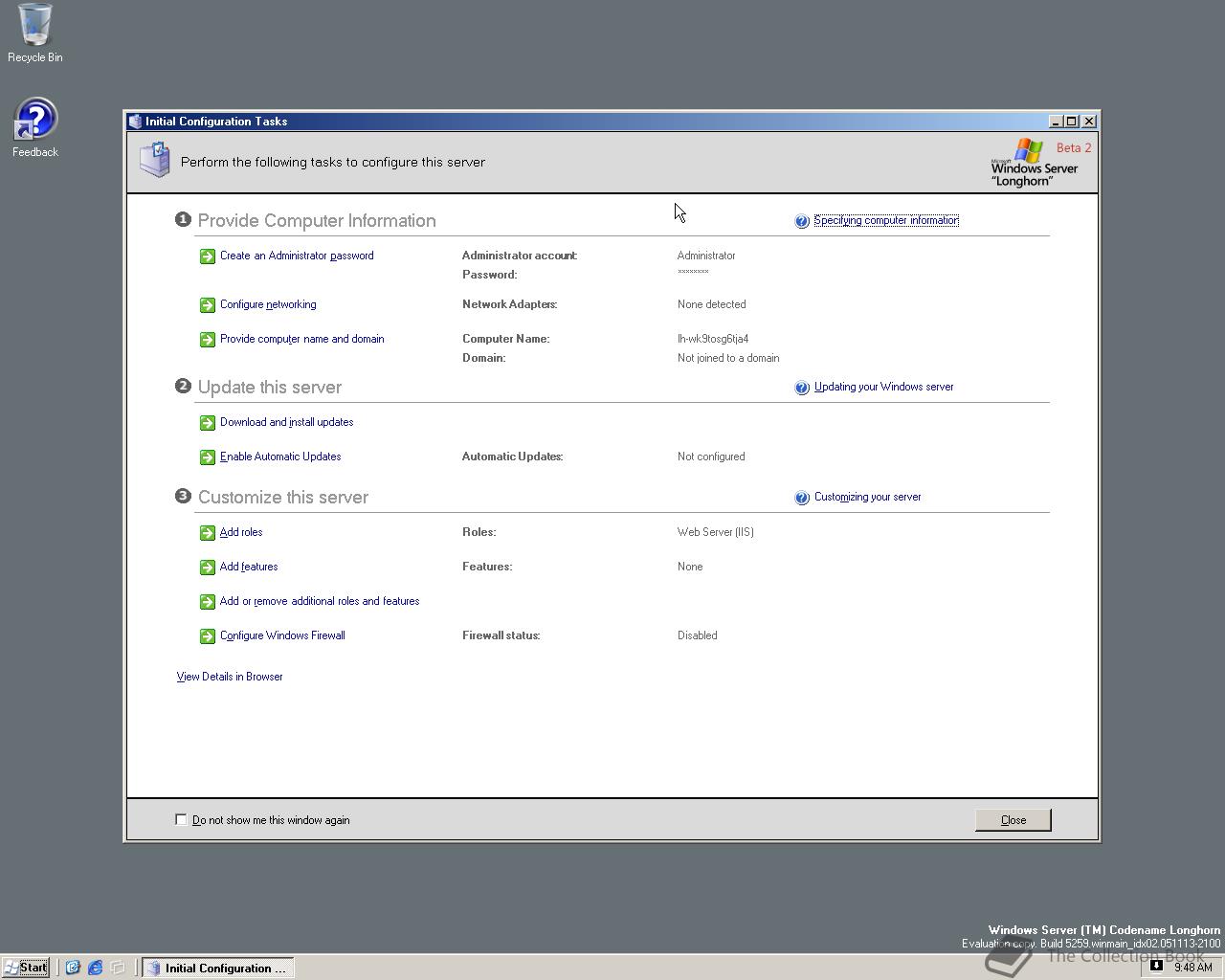Click the 9:48 AM system clock
Viewport: 1225px width, 980px height.
[x=1193, y=967]
